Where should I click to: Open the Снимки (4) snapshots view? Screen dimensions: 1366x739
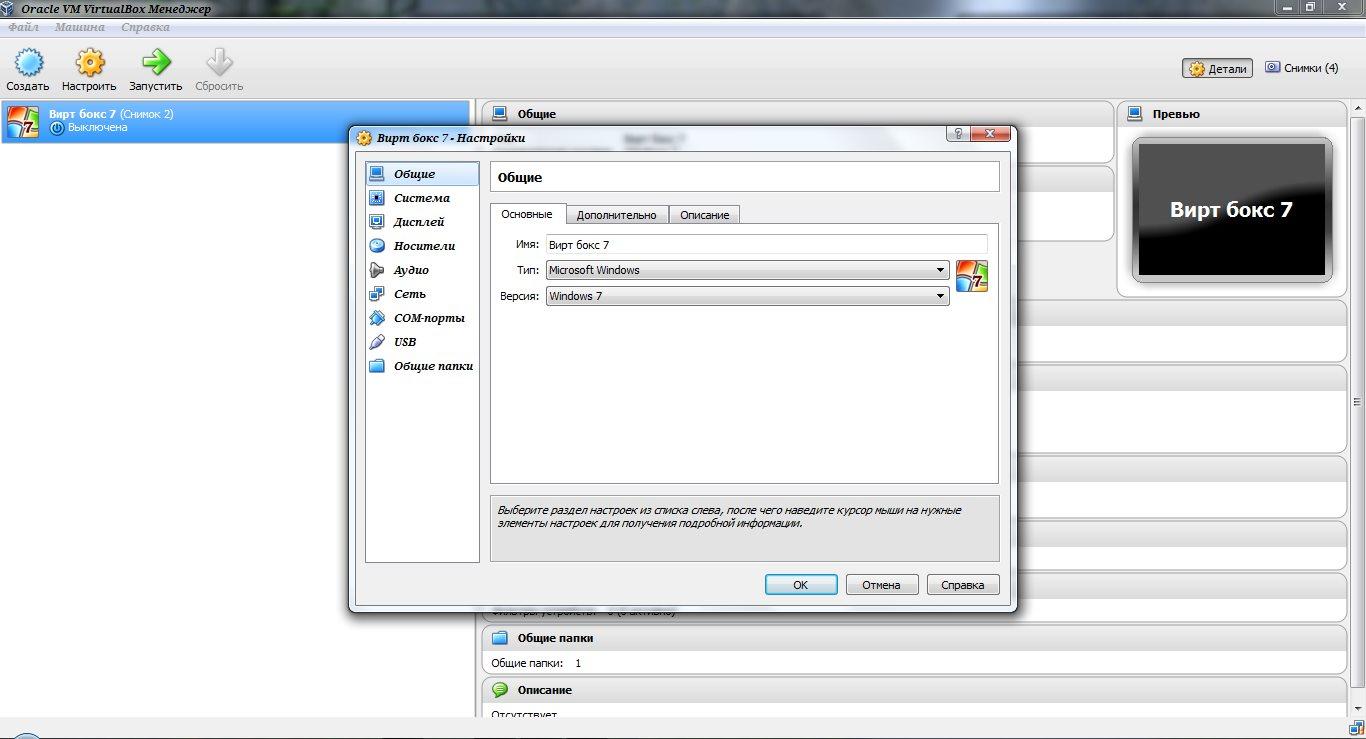coord(1301,68)
